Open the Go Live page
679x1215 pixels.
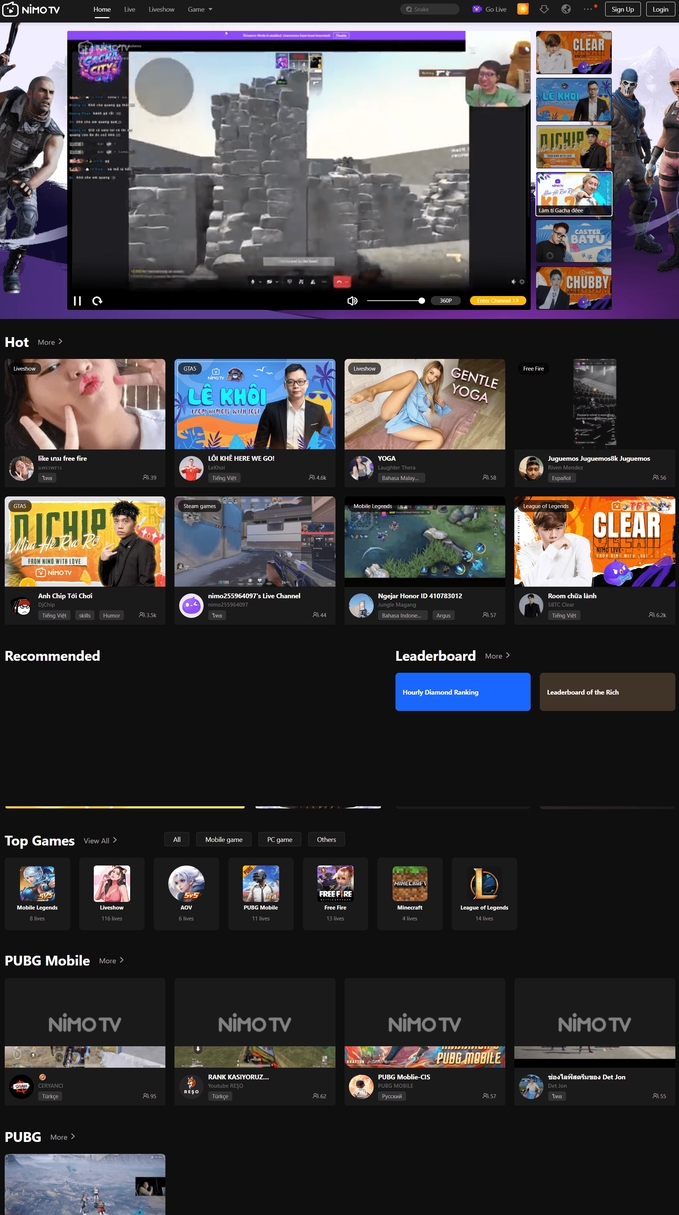[490, 9]
